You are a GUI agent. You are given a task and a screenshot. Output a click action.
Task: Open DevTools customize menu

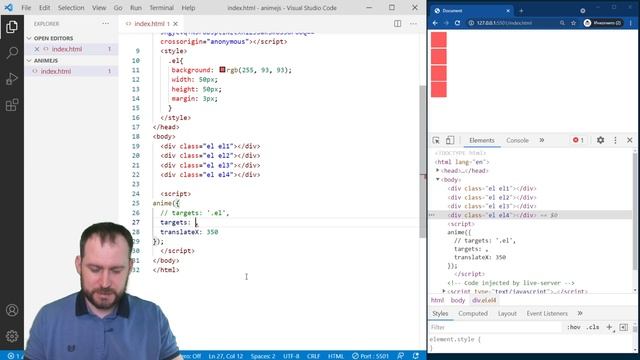615,140
